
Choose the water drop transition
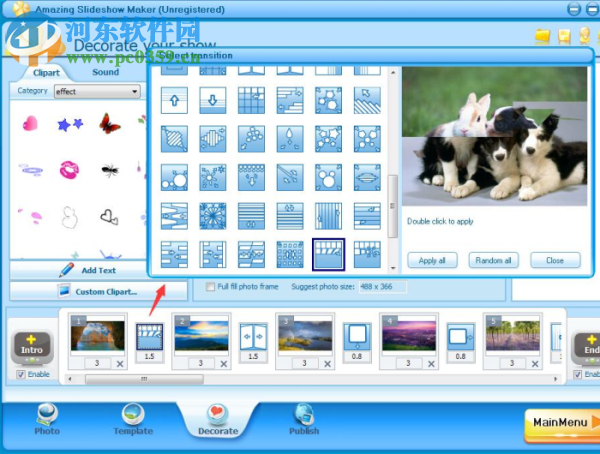(290, 139)
